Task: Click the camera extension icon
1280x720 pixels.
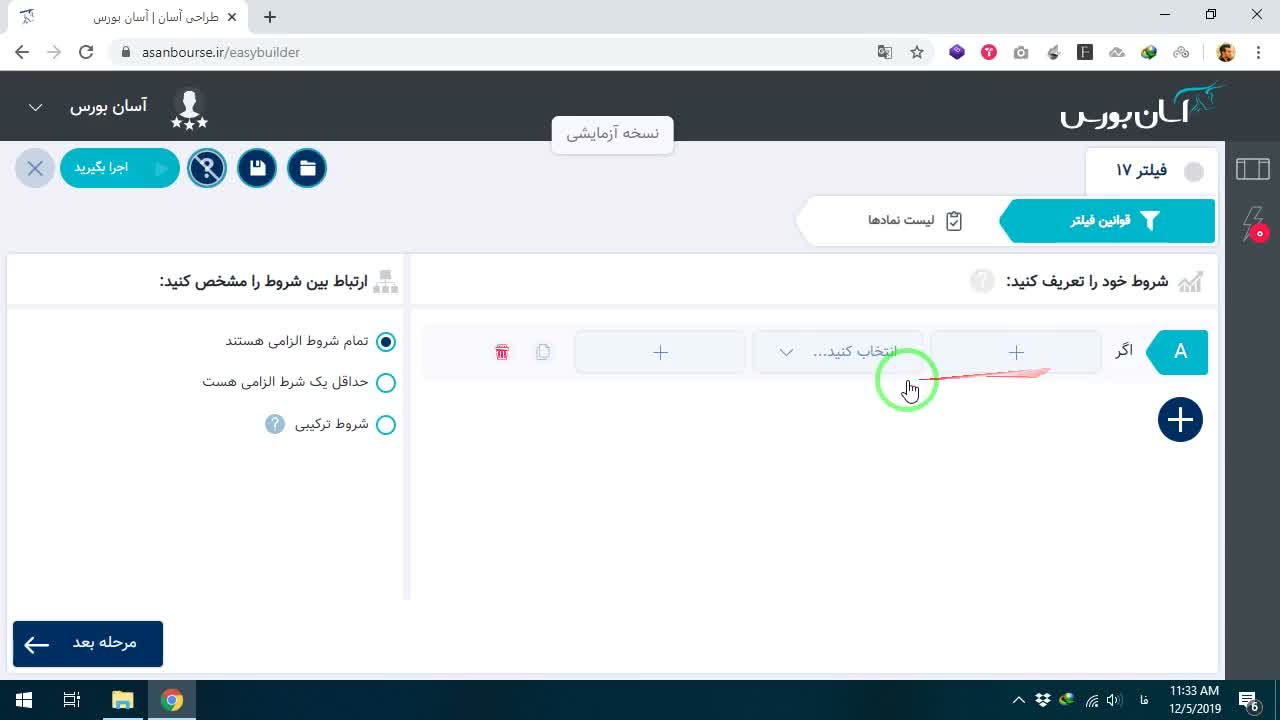Action: pos(1021,52)
